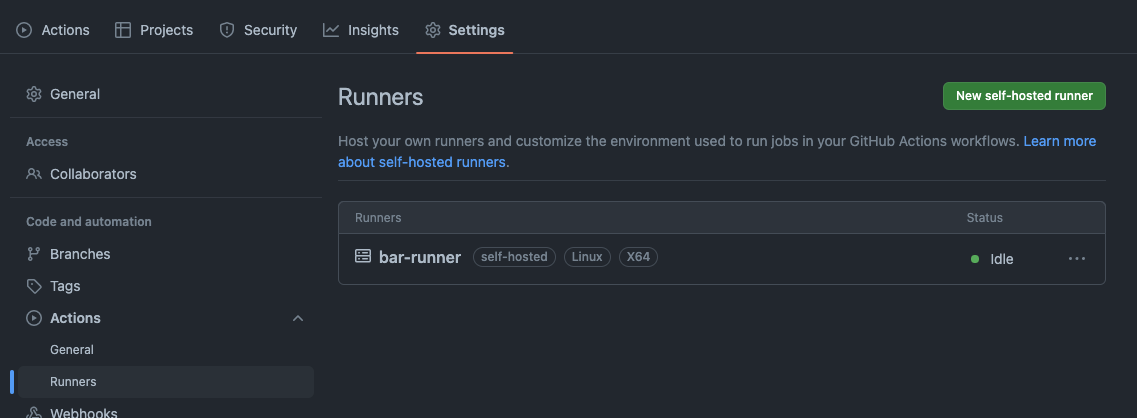This screenshot has height=418, width=1137.
Task: Go to Tags settings
Action: 165,286
